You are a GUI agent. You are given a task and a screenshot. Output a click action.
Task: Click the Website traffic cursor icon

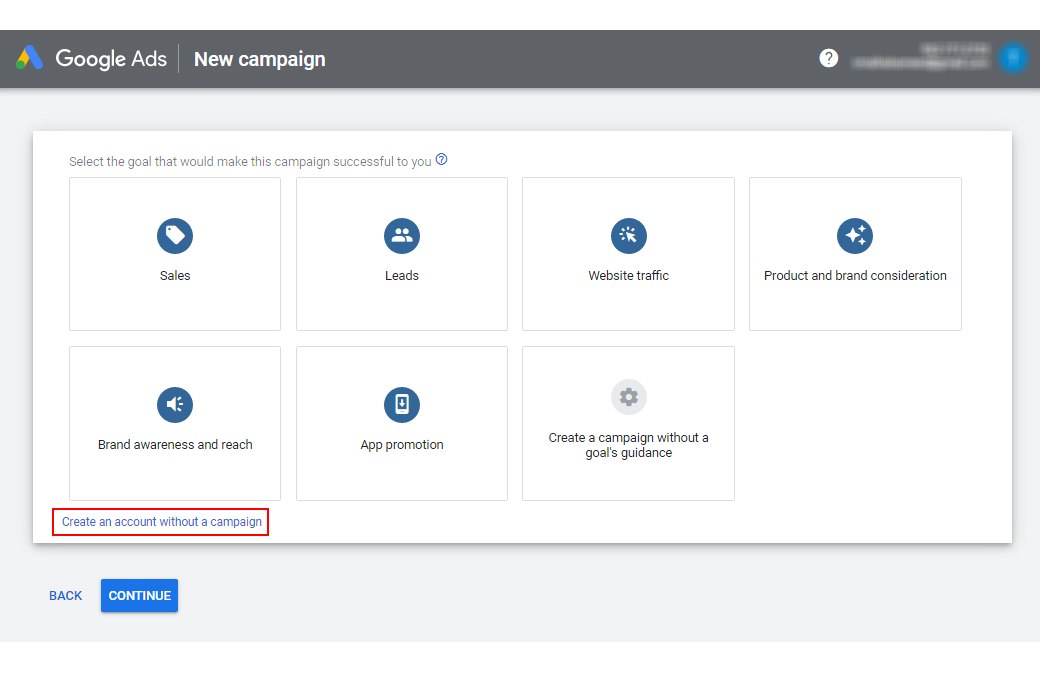[x=629, y=236]
